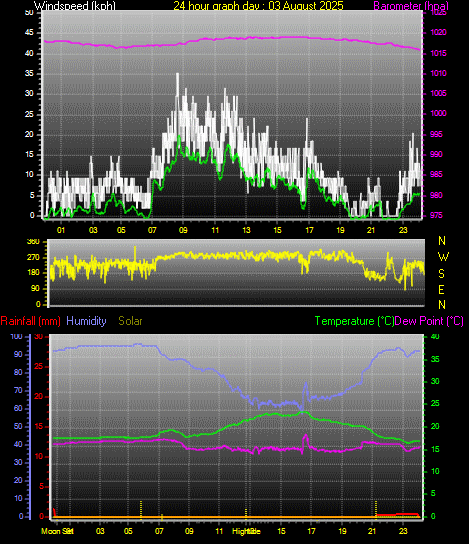Screen dimensions: 469x544
Task: Click the blue Humidity legend label
Action: tap(86, 321)
